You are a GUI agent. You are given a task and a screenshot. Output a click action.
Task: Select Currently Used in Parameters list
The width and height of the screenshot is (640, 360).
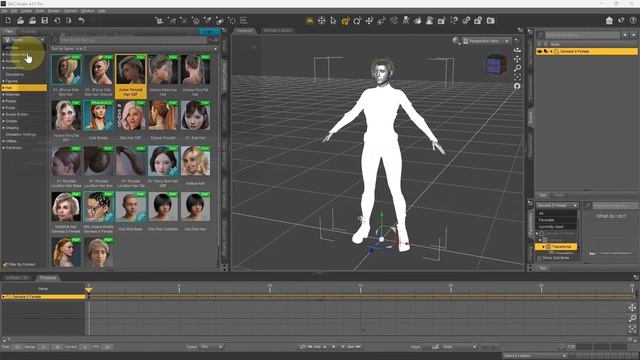[x=556, y=227]
